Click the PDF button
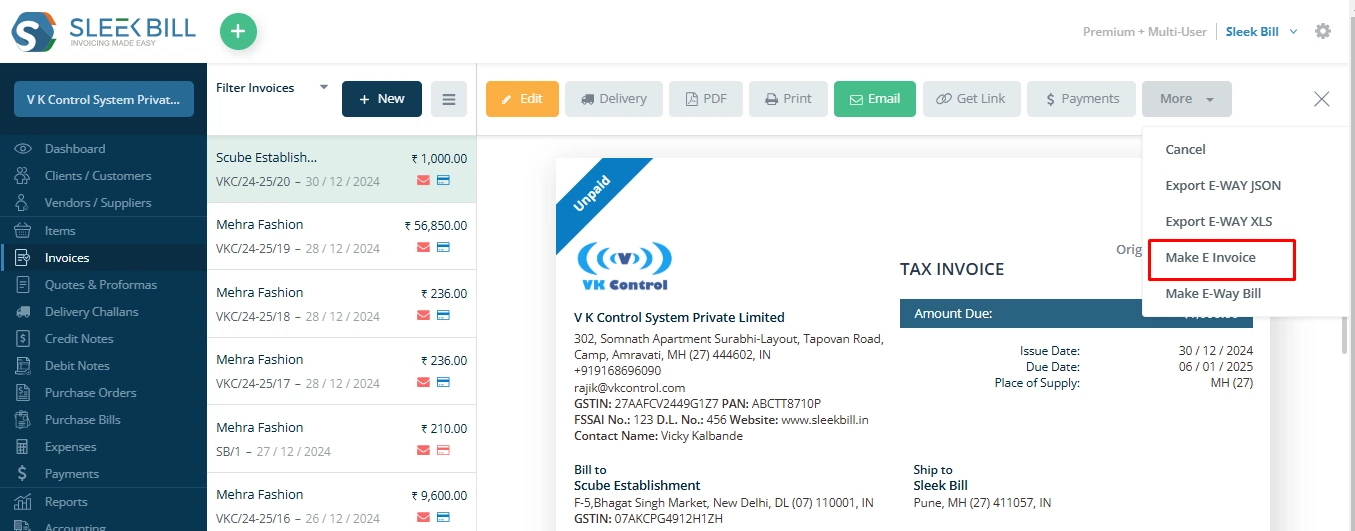The height and width of the screenshot is (531, 1355). click(x=706, y=99)
